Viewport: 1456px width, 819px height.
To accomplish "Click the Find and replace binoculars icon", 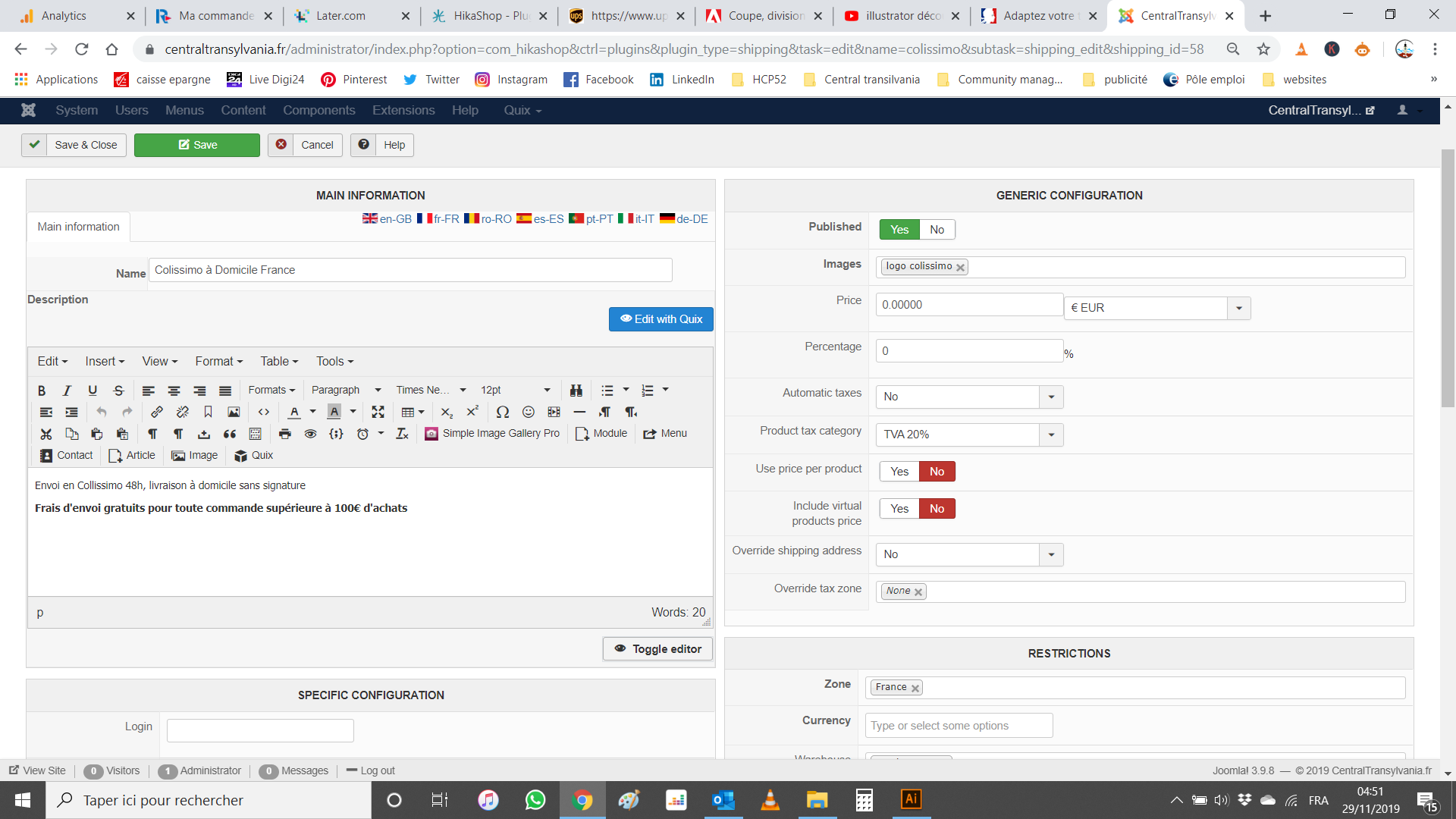I will [x=576, y=390].
